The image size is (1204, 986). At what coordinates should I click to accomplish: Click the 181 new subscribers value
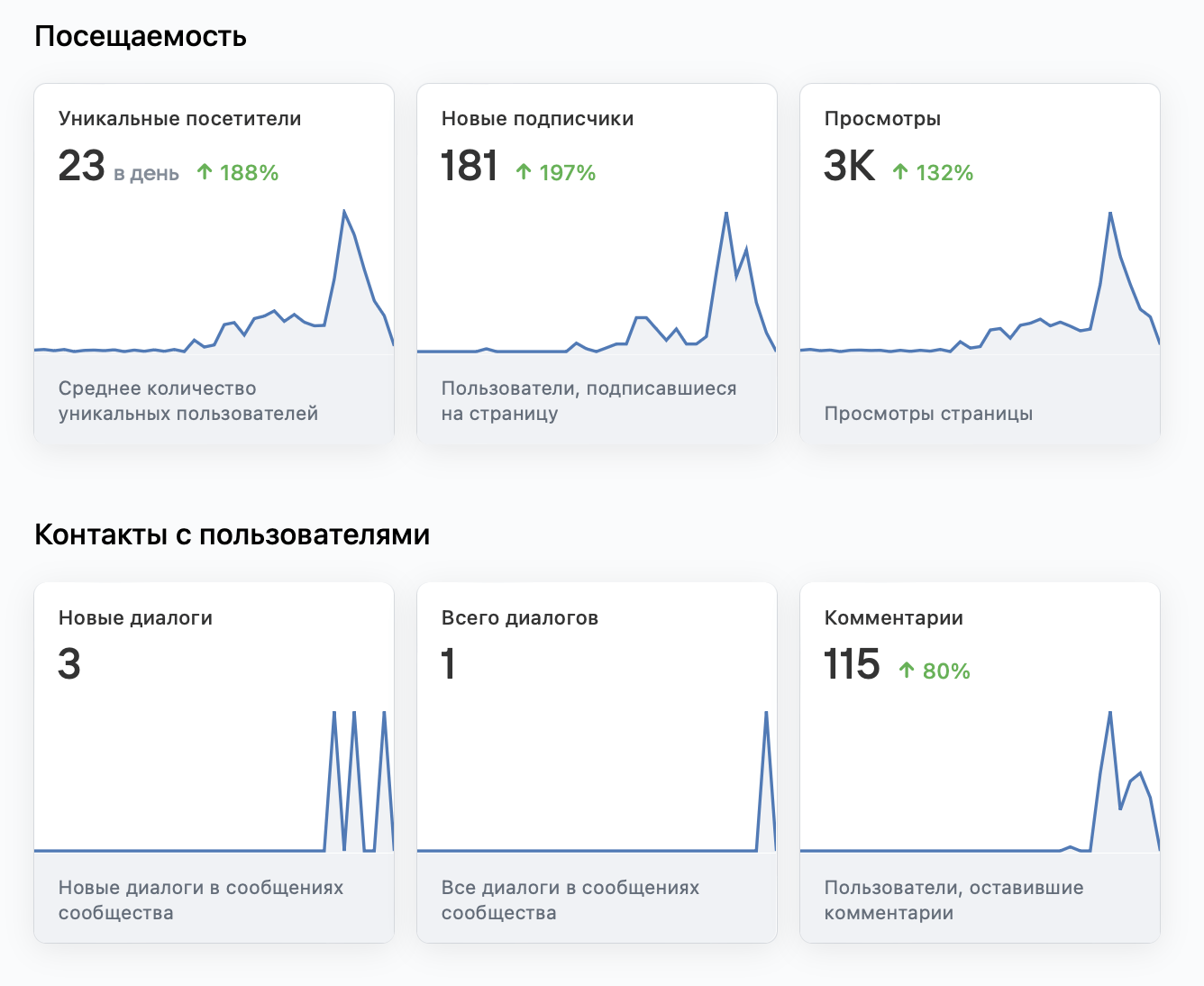(x=470, y=167)
